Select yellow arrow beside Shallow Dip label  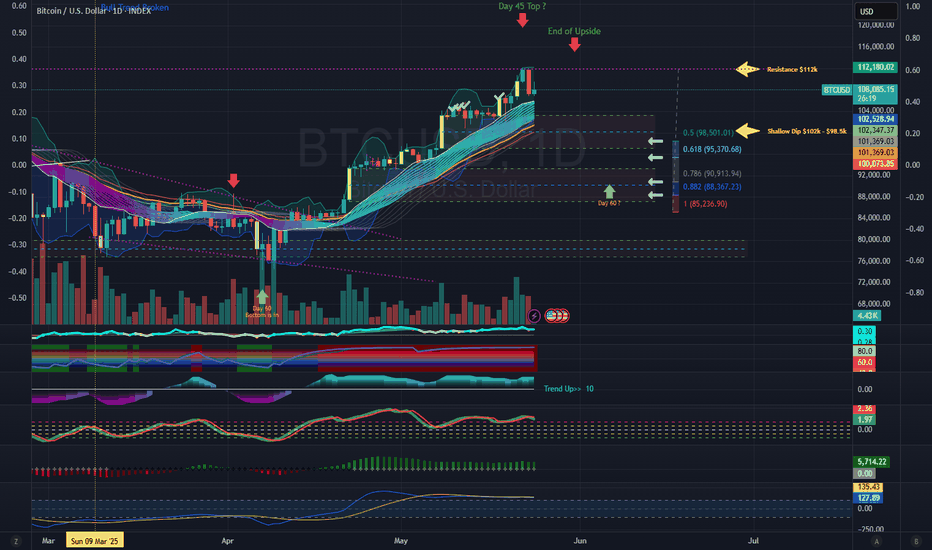point(748,131)
